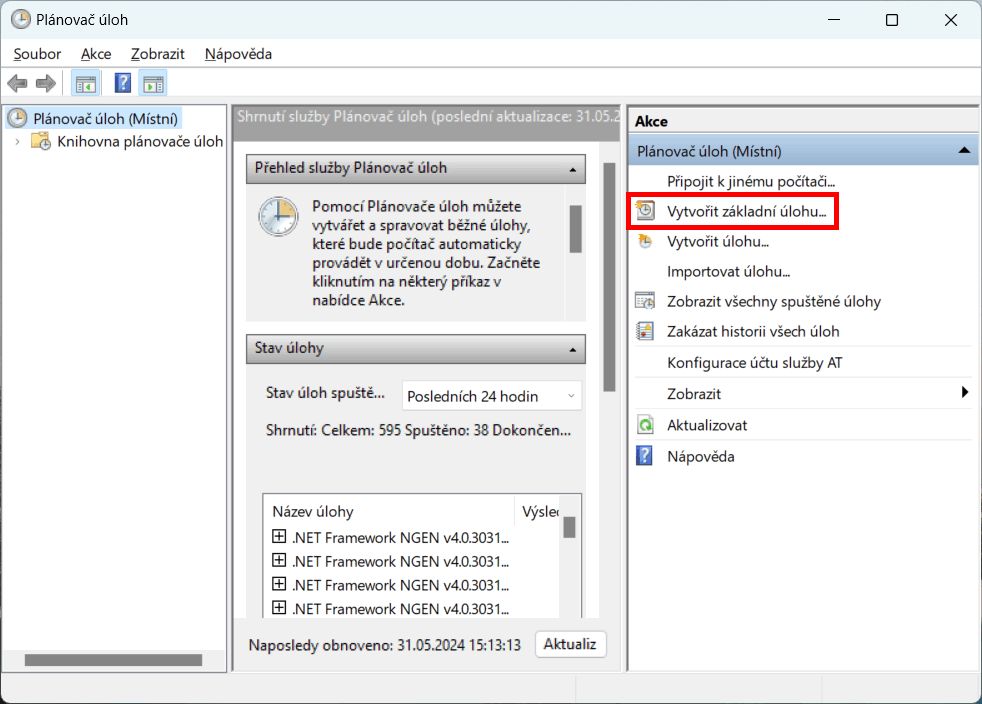Open the Posledních 24 hodin dropdown
This screenshot has height=704, width=982.
coord(491,396)
